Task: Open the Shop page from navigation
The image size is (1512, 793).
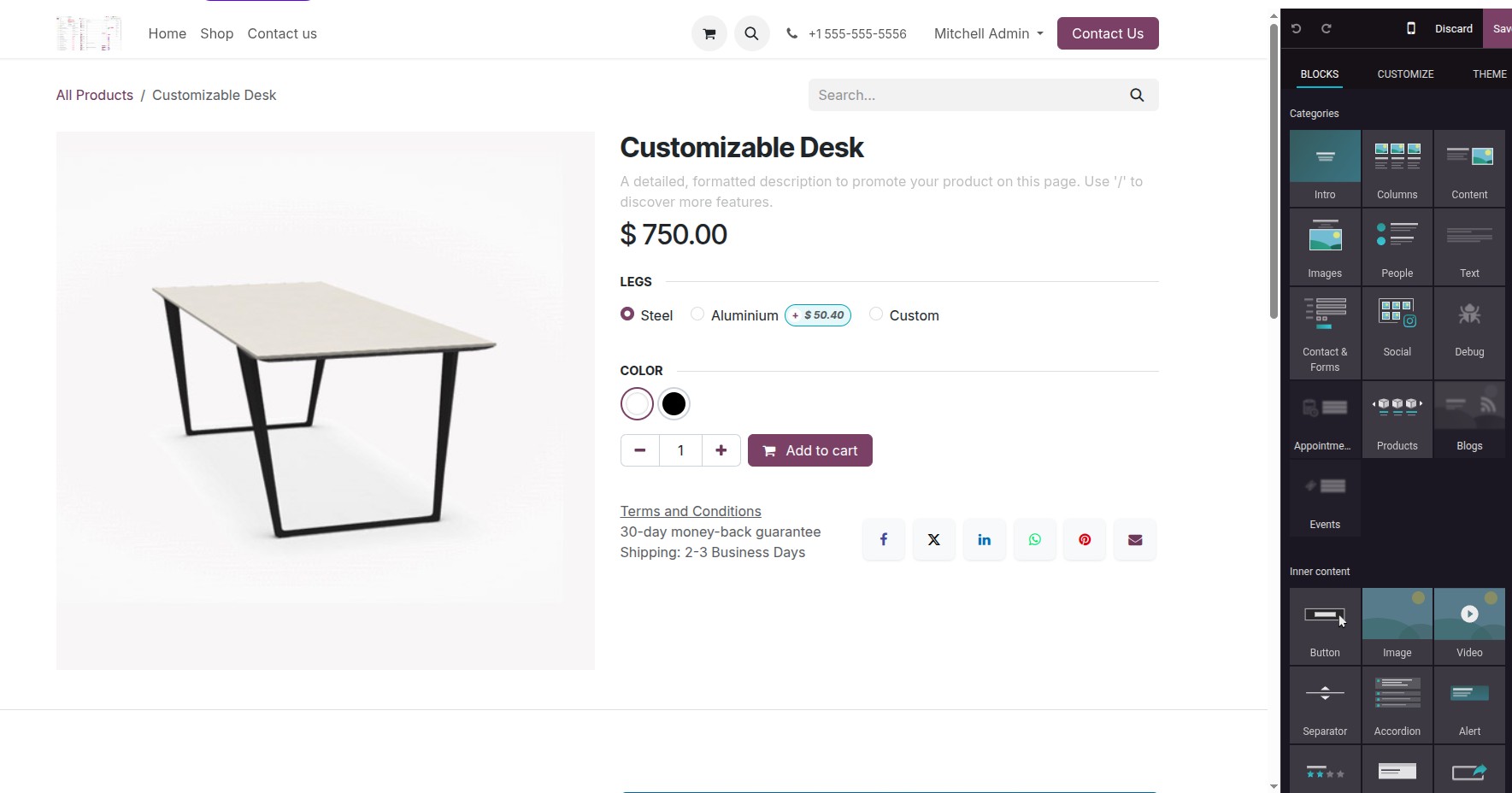Action: coord(216,33)
